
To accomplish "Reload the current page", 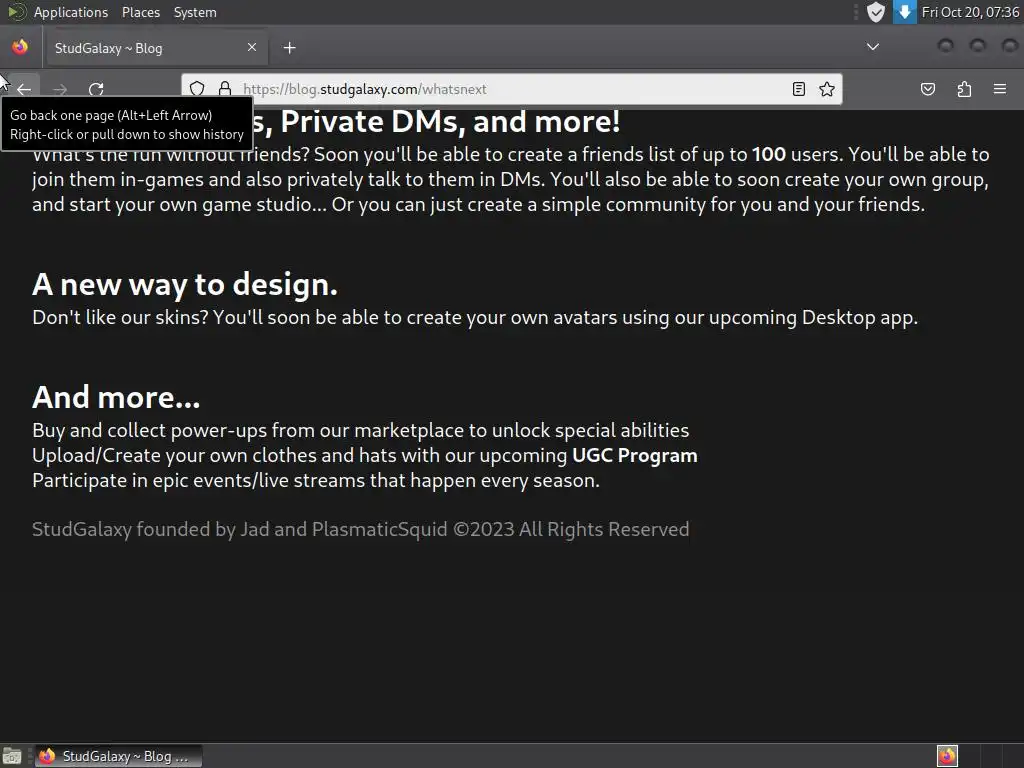I will [96, 89].
